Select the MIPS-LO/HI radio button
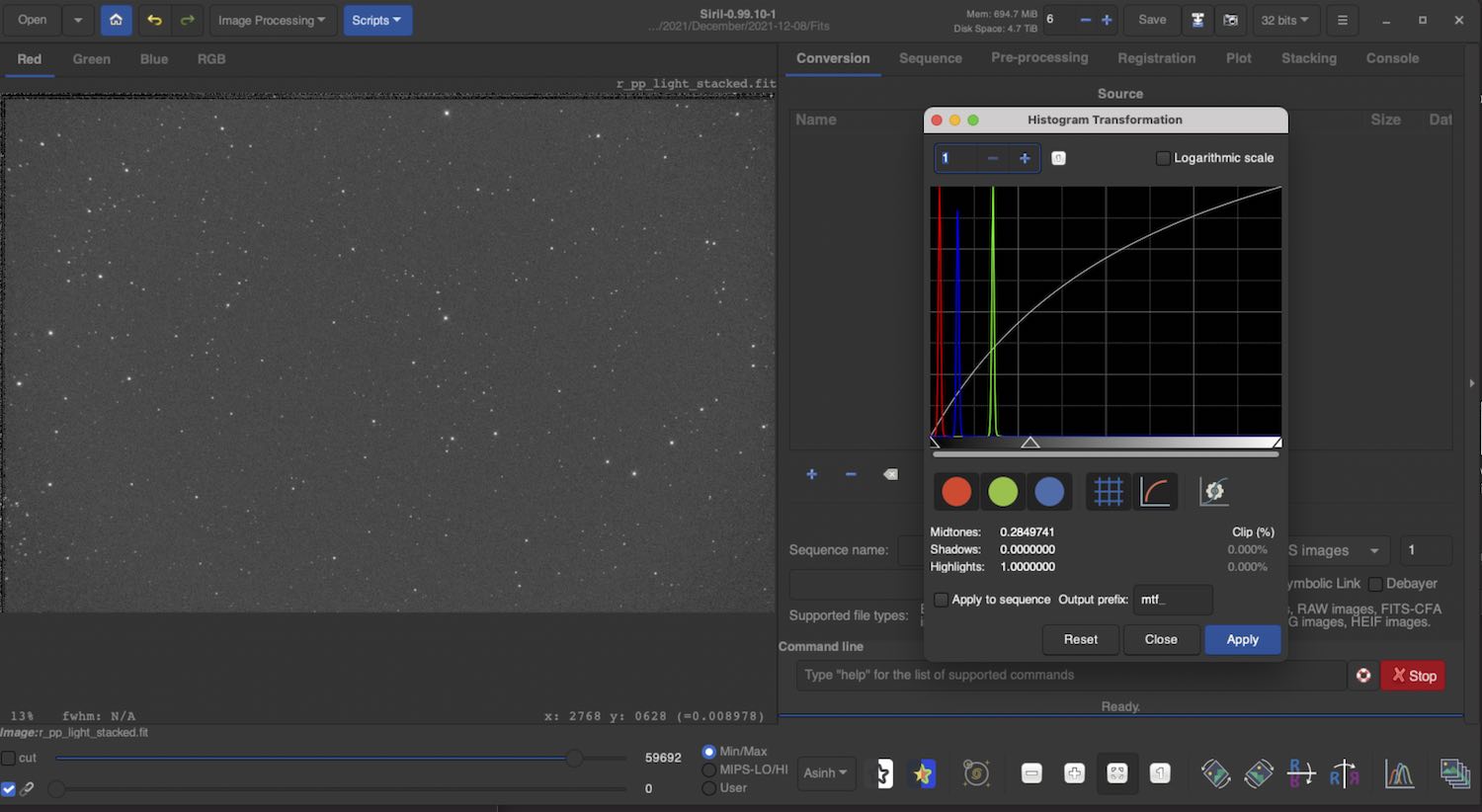This screenshot has height=812, width=1482. click(708, 770)
